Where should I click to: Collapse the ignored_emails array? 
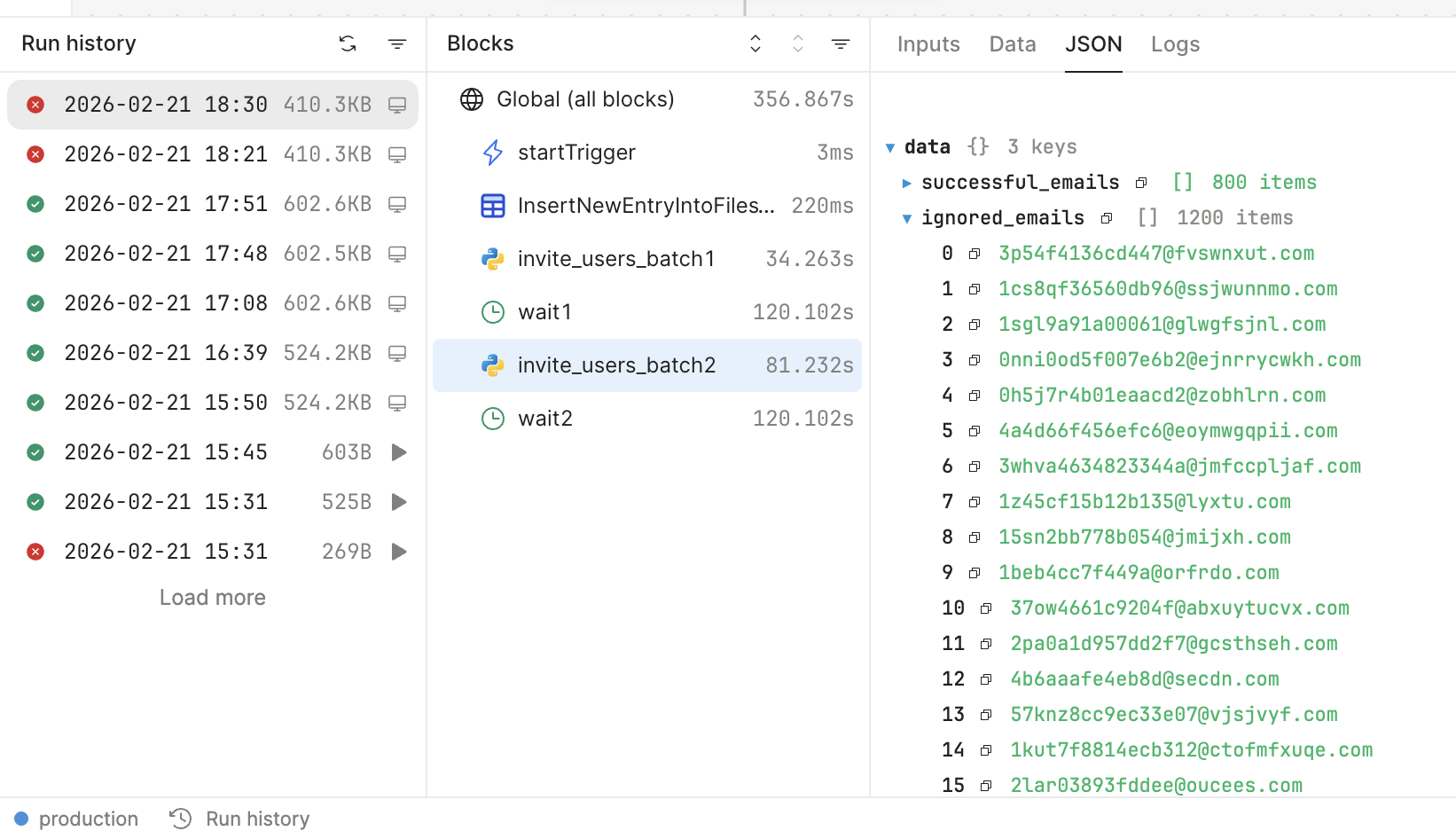point(906,218)
